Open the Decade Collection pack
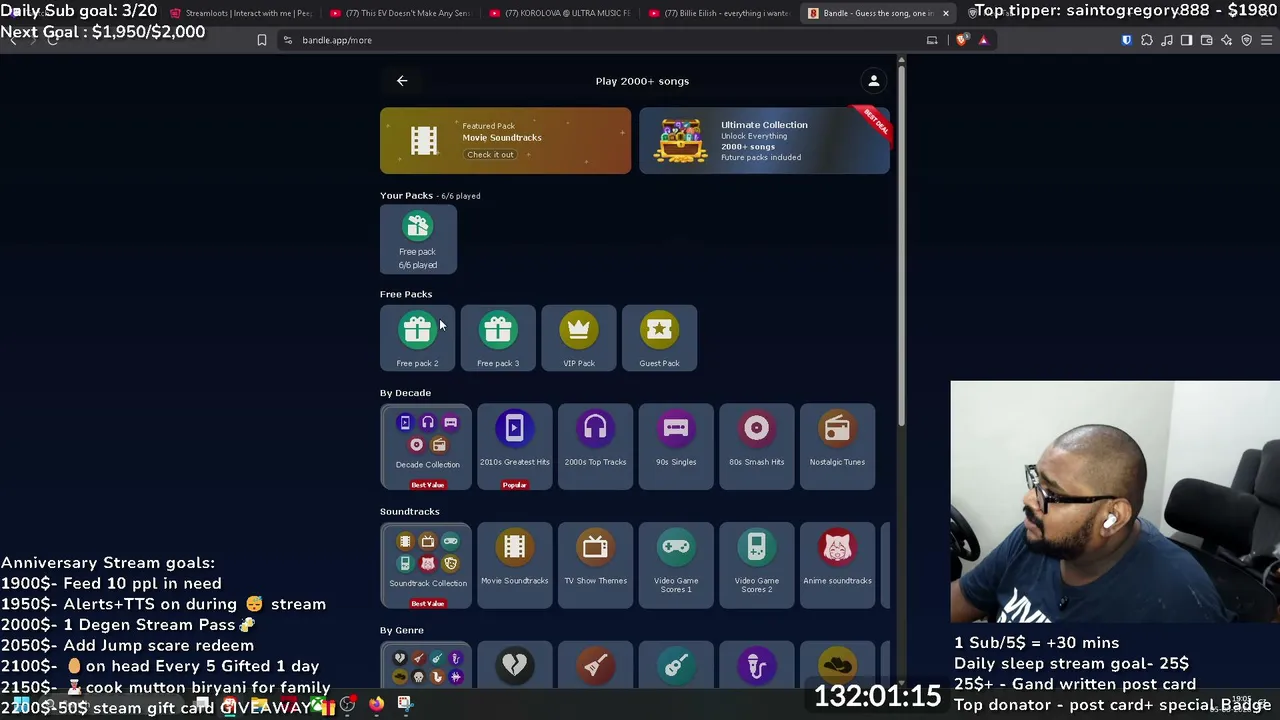The width and height of the screenshot is (1280, 720). 427,446
